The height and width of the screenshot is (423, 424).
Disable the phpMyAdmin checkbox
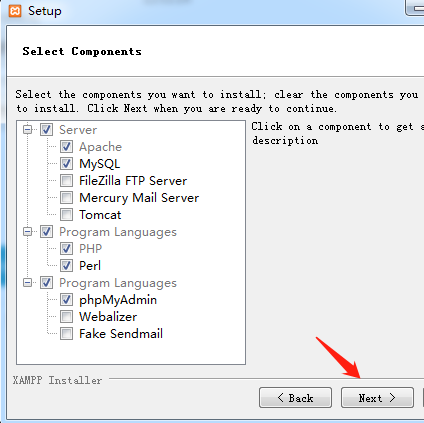pyautogui.click(x=66, y=299)
